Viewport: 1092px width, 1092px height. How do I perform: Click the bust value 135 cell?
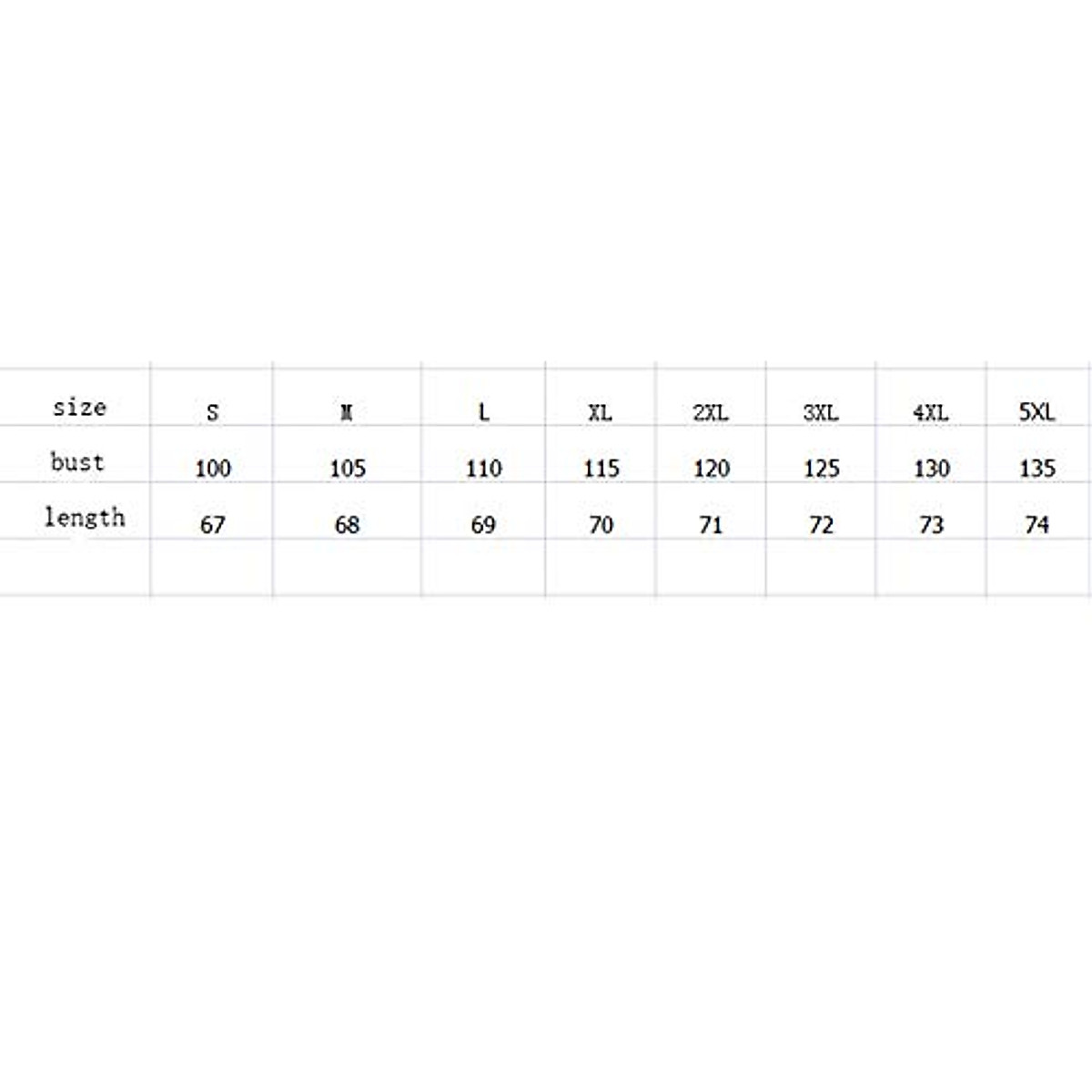pyautogui.click(x=1036, y=469)
